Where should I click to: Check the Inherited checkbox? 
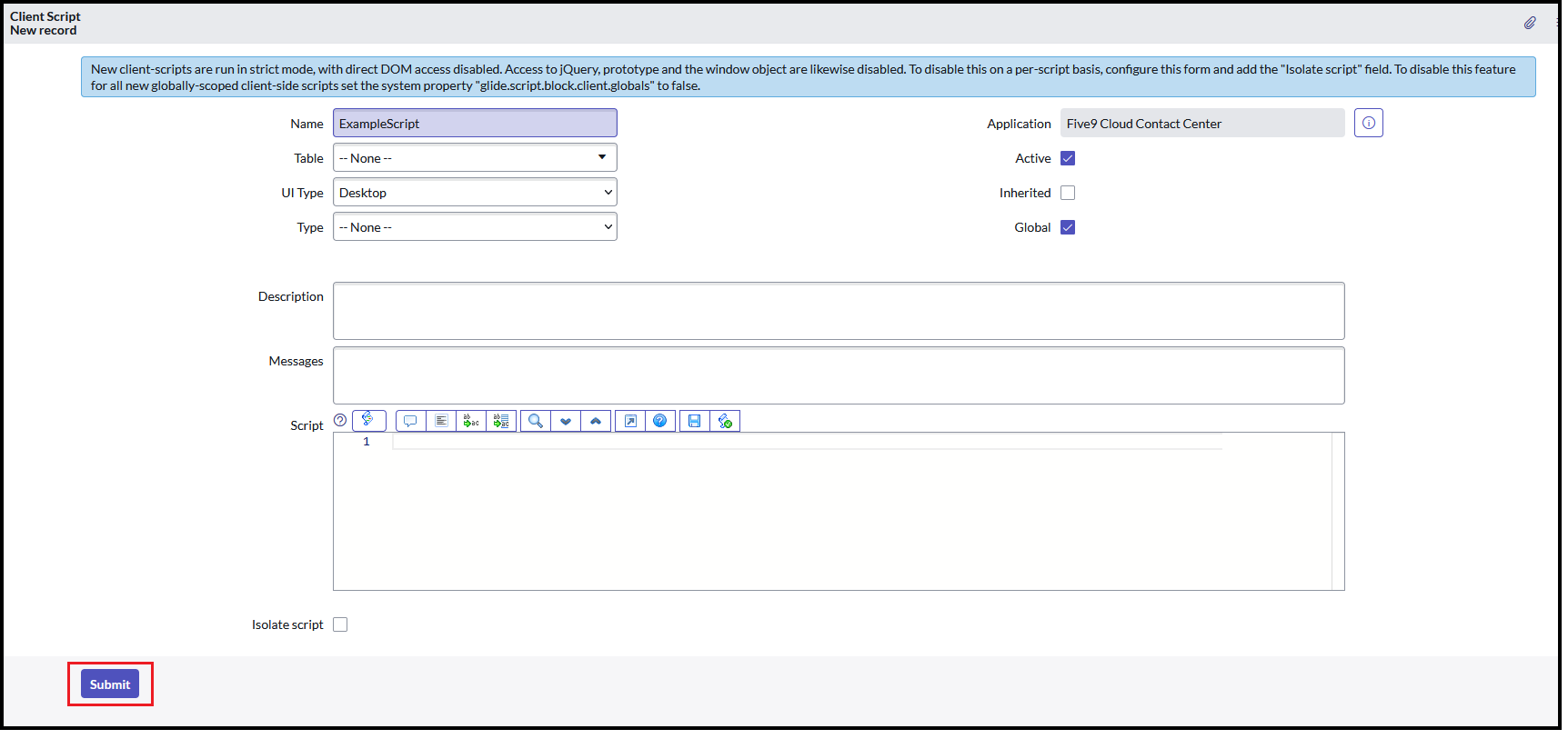pos(1068,193)
